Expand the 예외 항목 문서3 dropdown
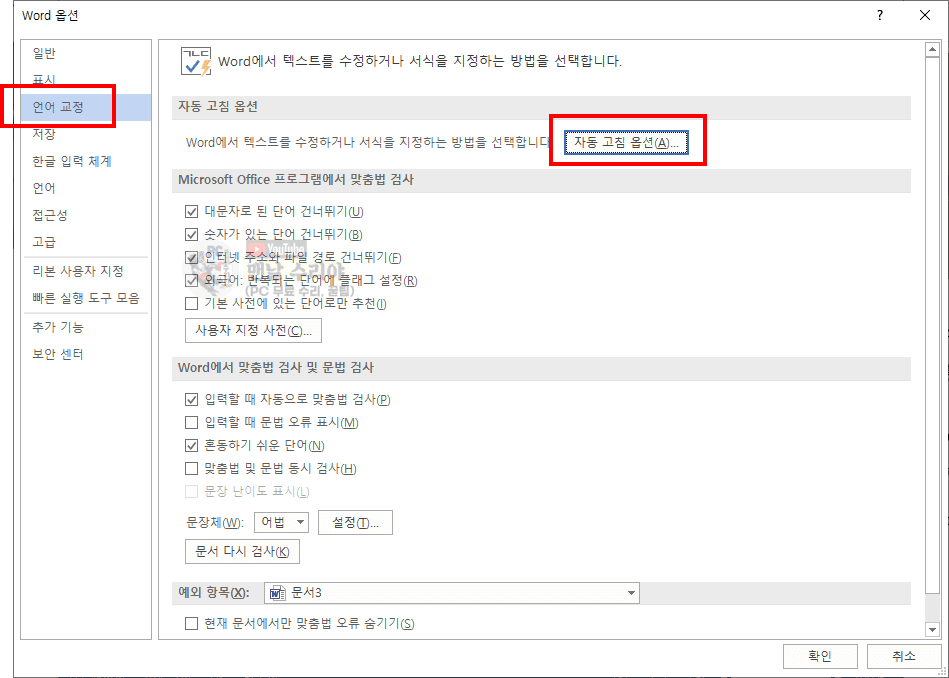The image size is (949, 678). coord(631,593)
